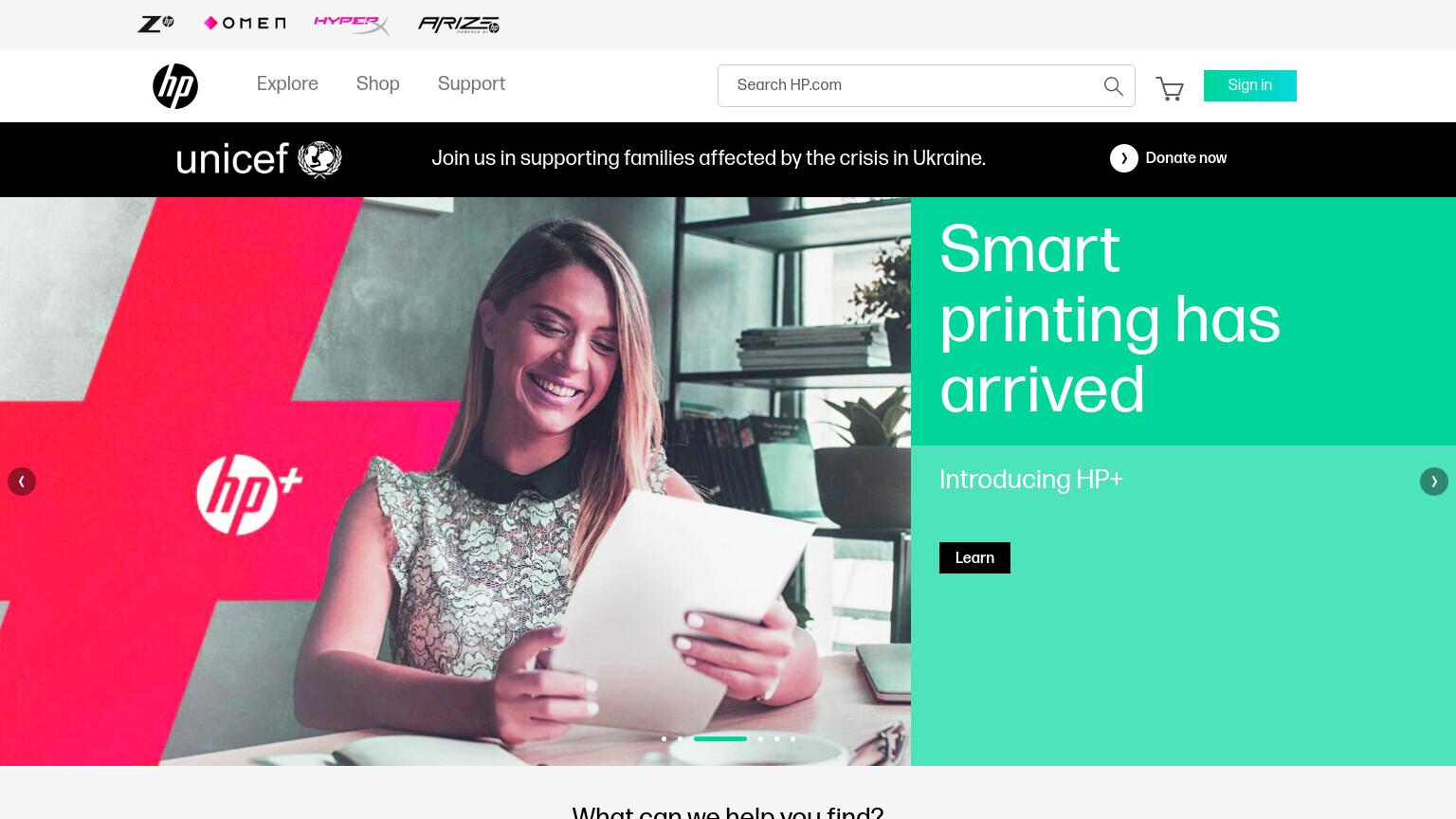
Task: Go to the previous carousel slide
Action: (x=22, y=482)
